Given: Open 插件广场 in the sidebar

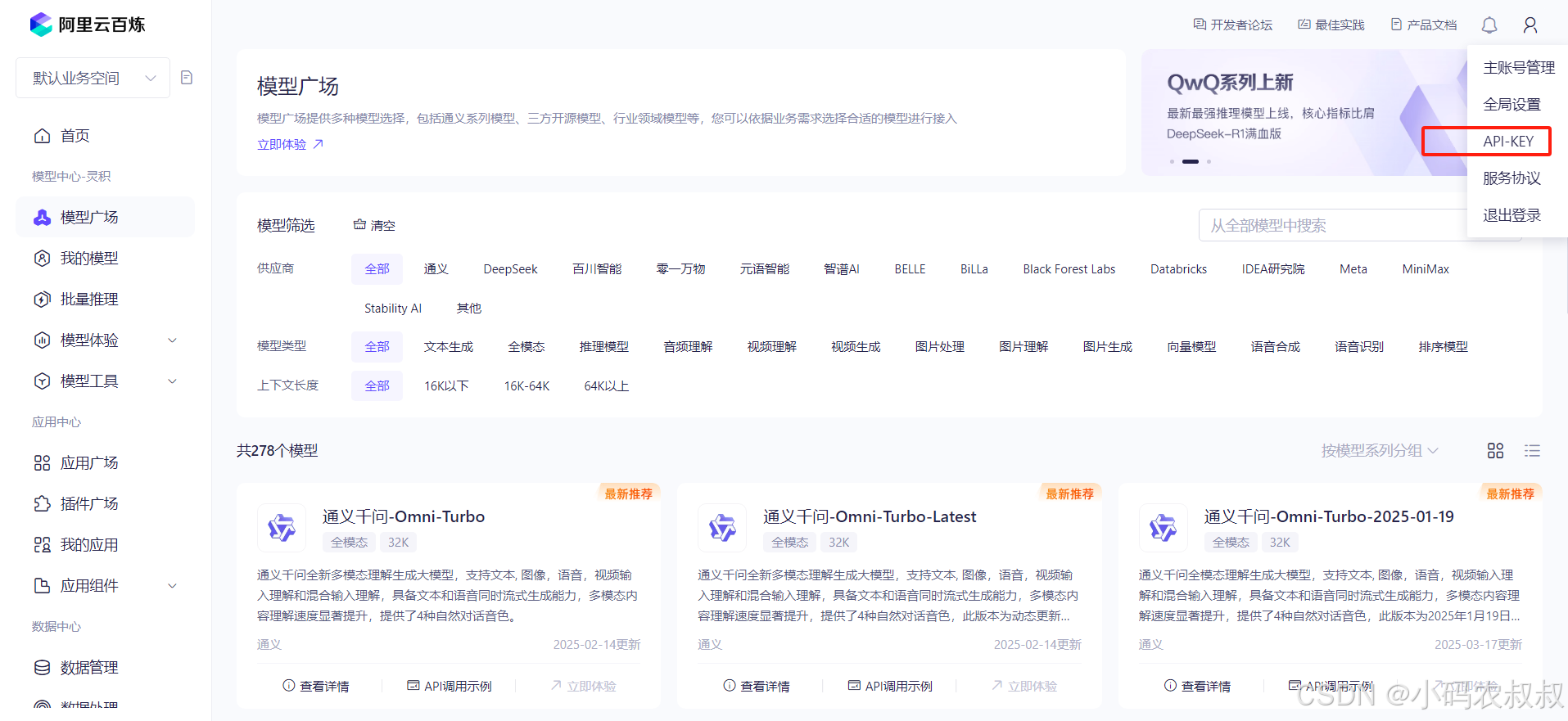Looking at the screenshot, I should click(105, 503).
